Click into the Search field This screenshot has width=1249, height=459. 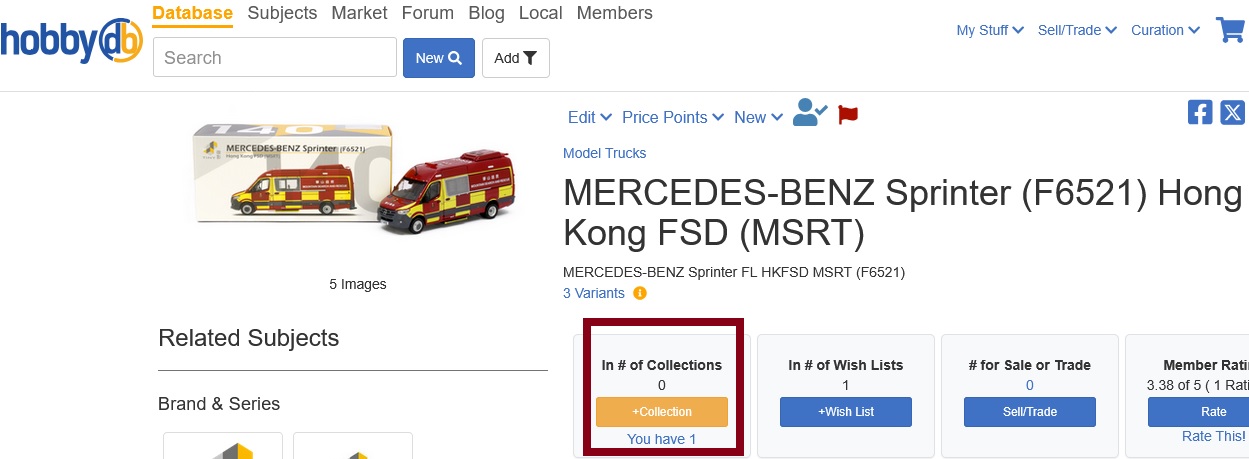(x=275, y=58)
